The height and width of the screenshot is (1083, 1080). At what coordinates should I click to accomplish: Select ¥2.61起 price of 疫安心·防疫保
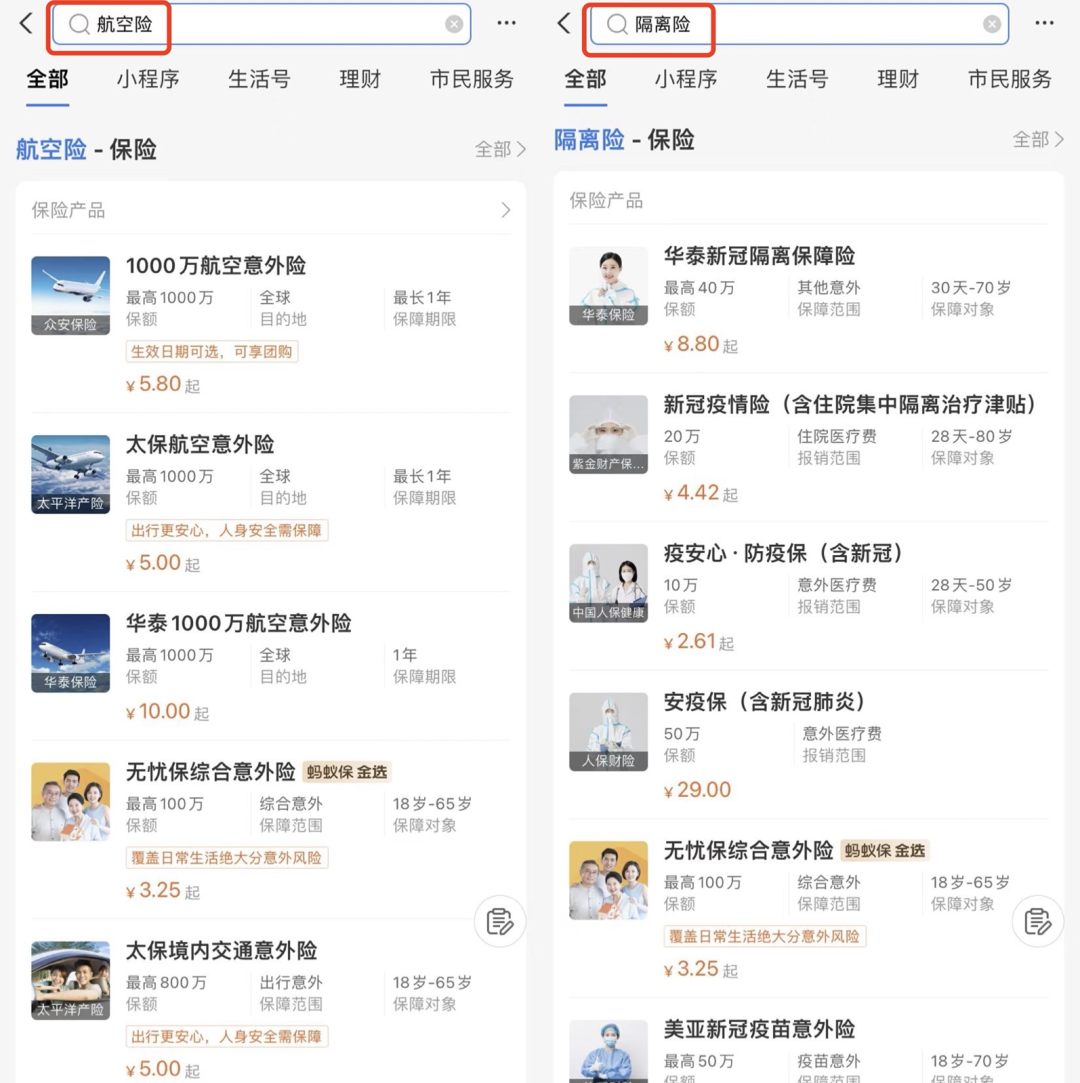(x=698, y=642)
